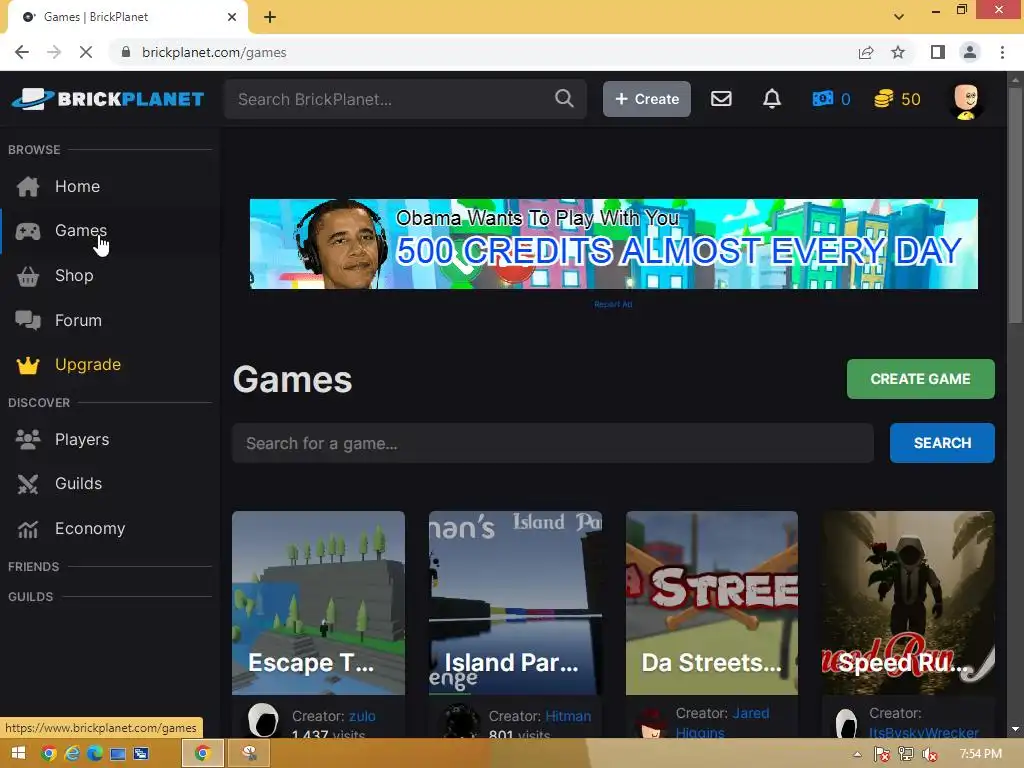Open the Windows Start button

(x=18, y=754)
